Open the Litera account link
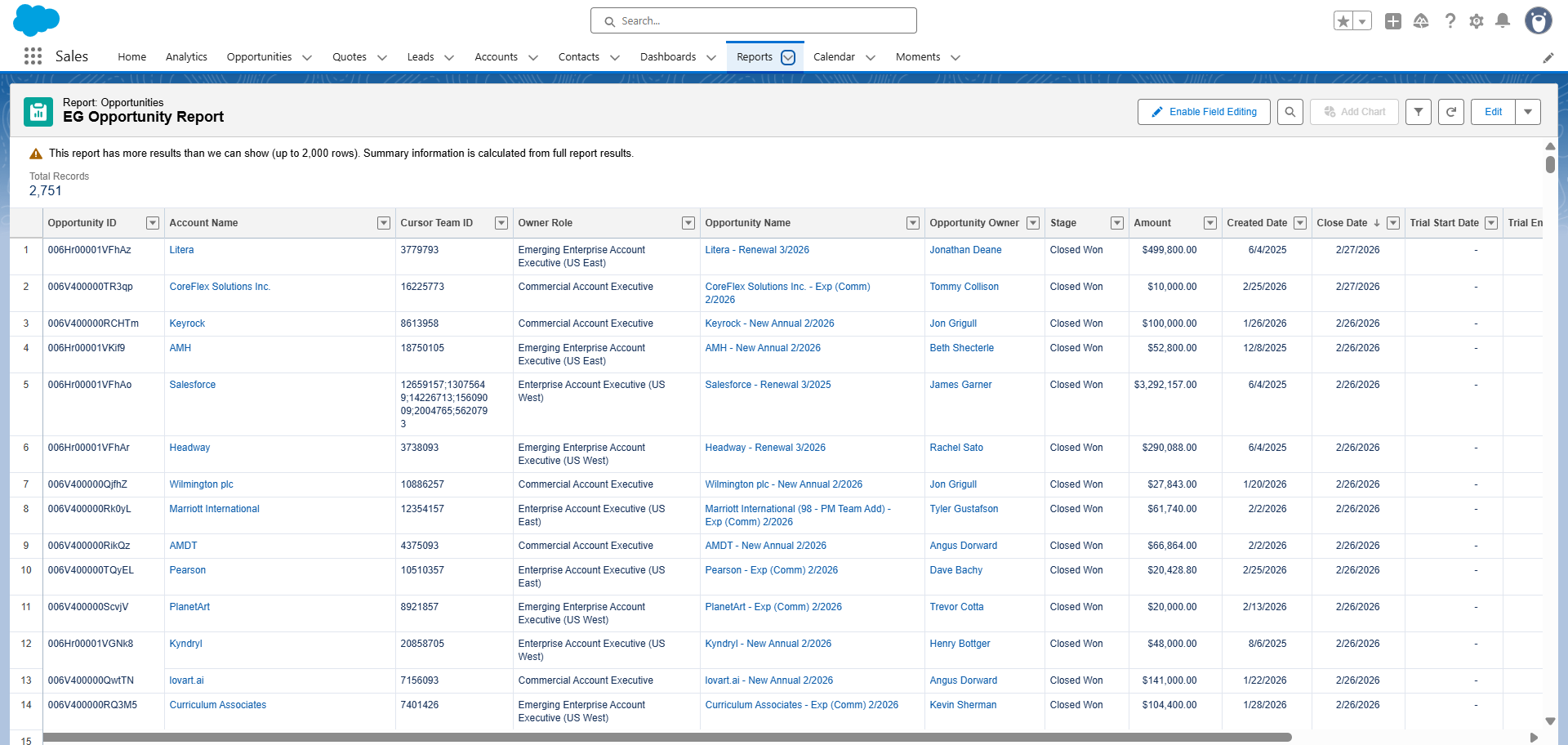 [181, 250]
